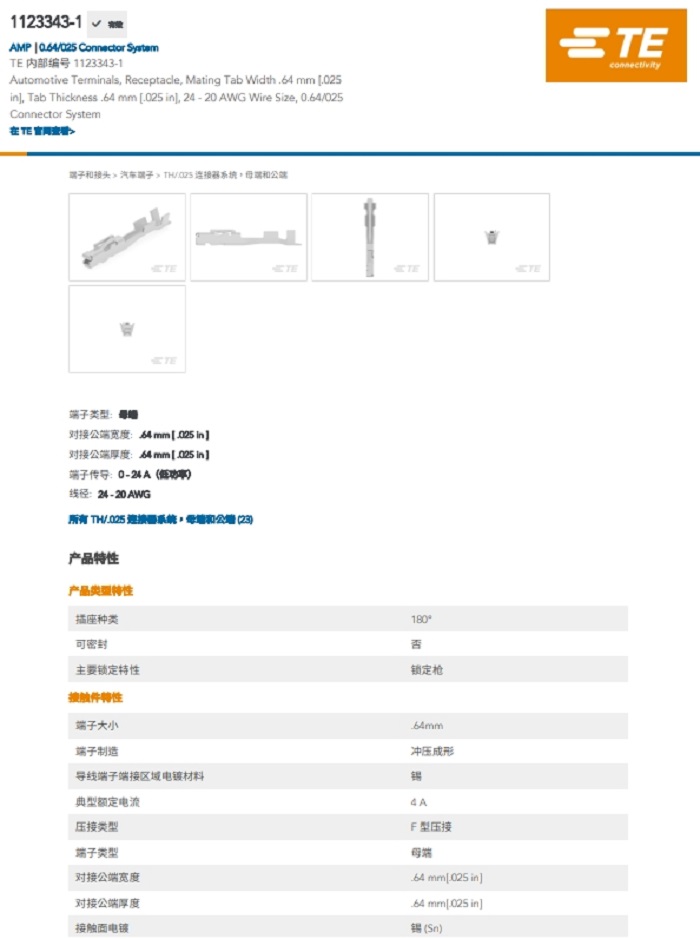Select the part number 1123343-1 heading
Screen dimensions: 700x939
[x=46, y=22]
